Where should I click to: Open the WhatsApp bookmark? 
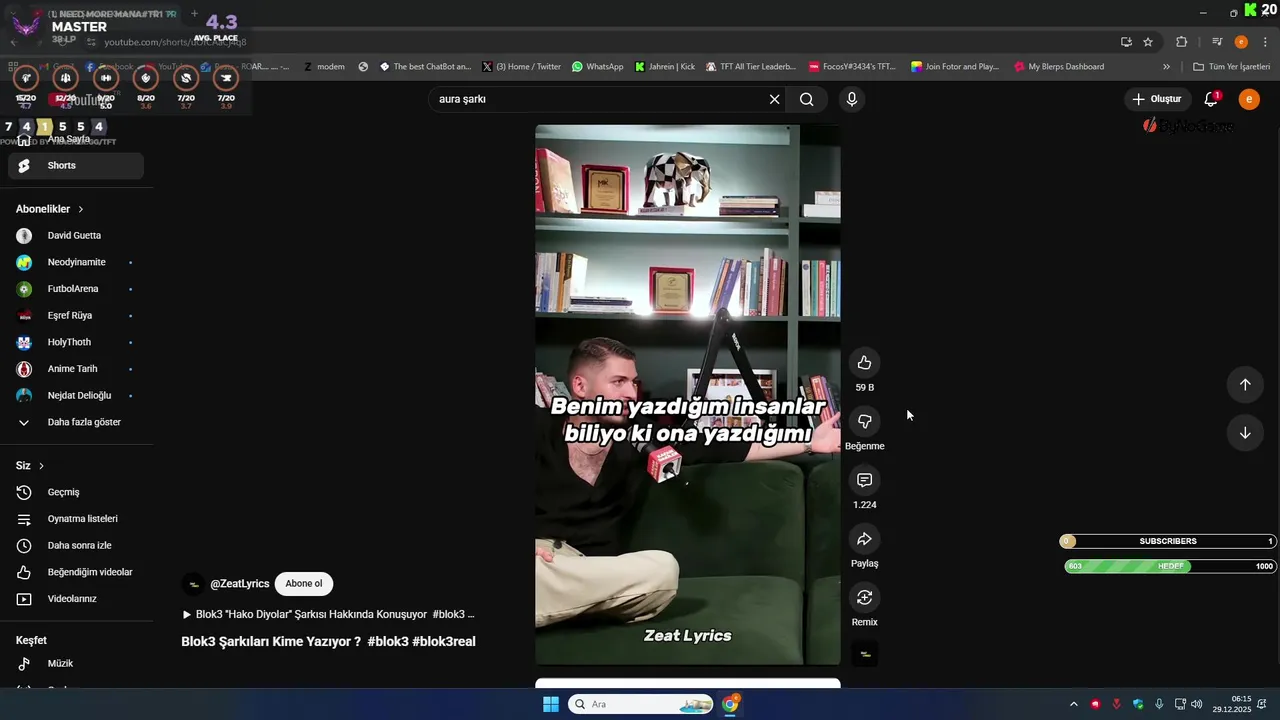598,67
